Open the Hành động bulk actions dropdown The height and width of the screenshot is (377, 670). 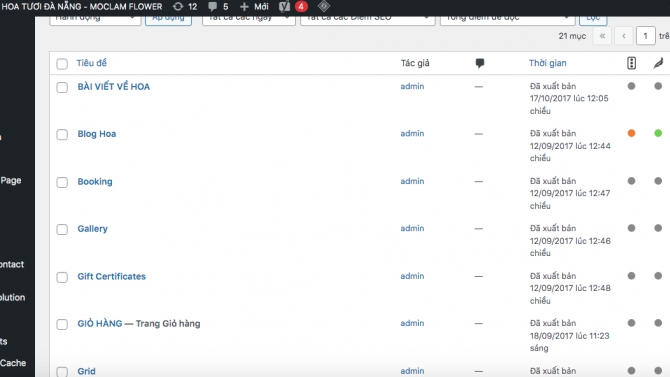(x=95, y=20)
